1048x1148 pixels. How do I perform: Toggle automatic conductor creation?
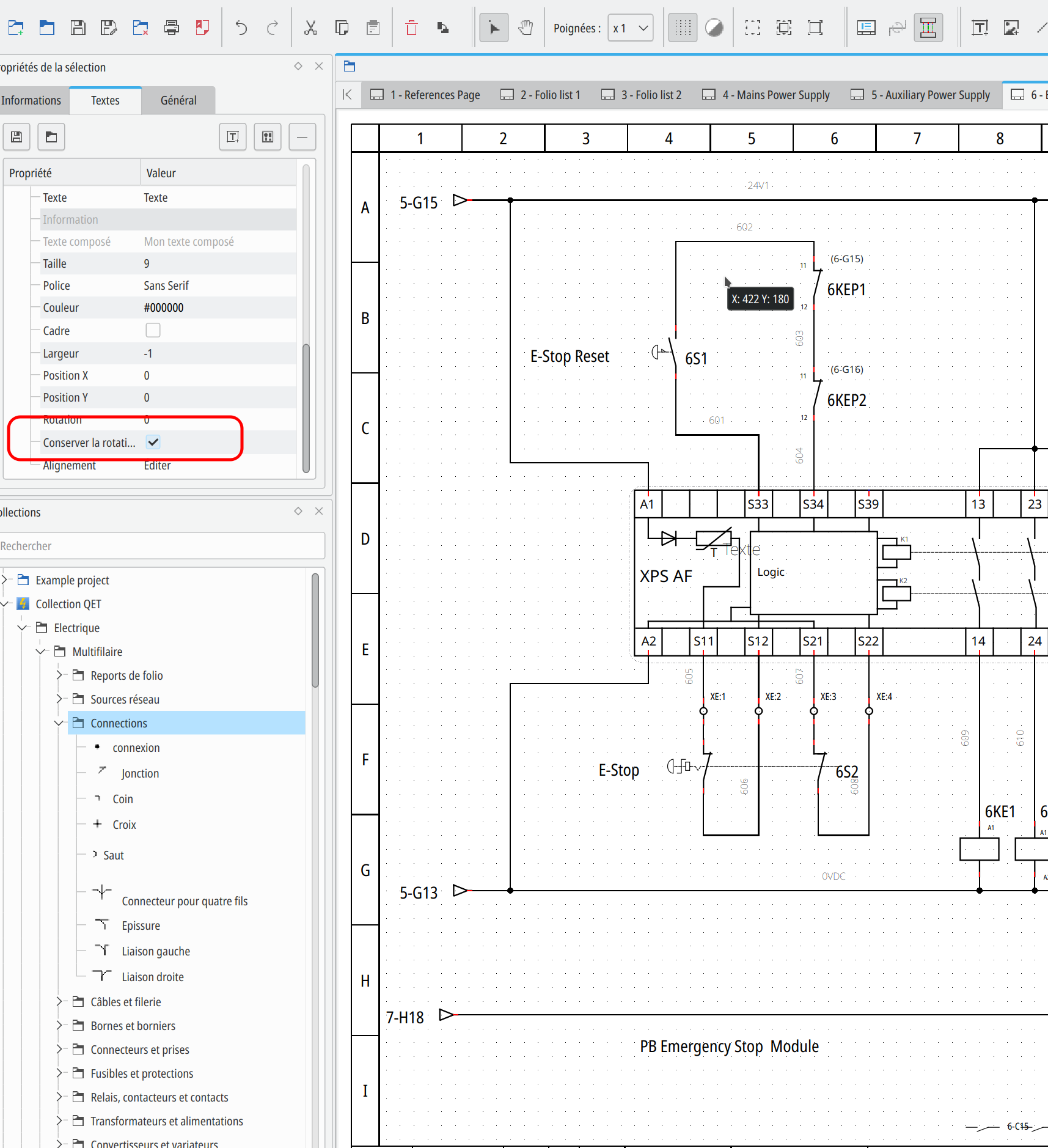[928, 28]
